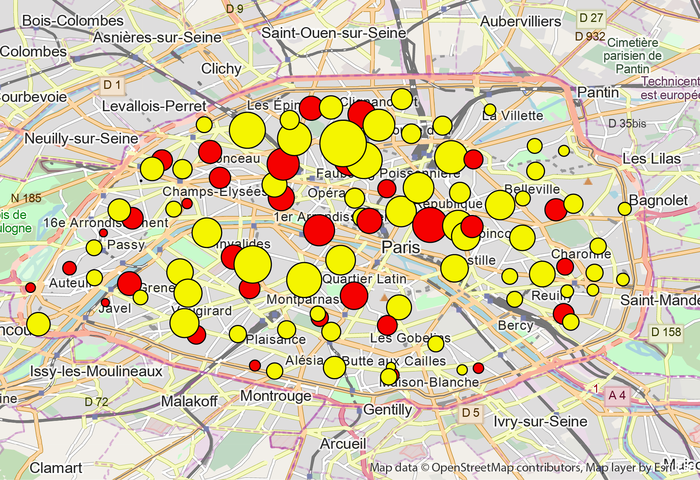This screenshot has width=700, height=480.
Task: Select the red bubble right of Charonne label
Action: (x=565, y=267)
